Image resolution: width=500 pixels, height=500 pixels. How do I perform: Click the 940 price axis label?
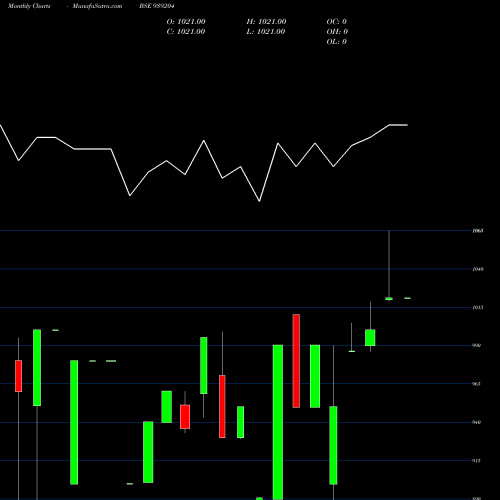coord(477,422)
